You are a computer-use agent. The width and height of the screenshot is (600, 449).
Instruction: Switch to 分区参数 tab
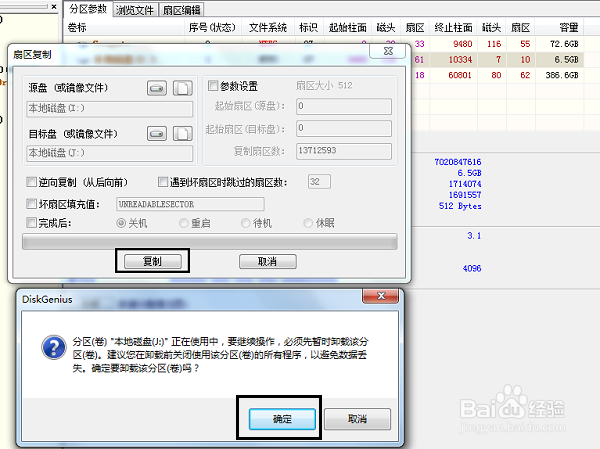pos(88,9)
